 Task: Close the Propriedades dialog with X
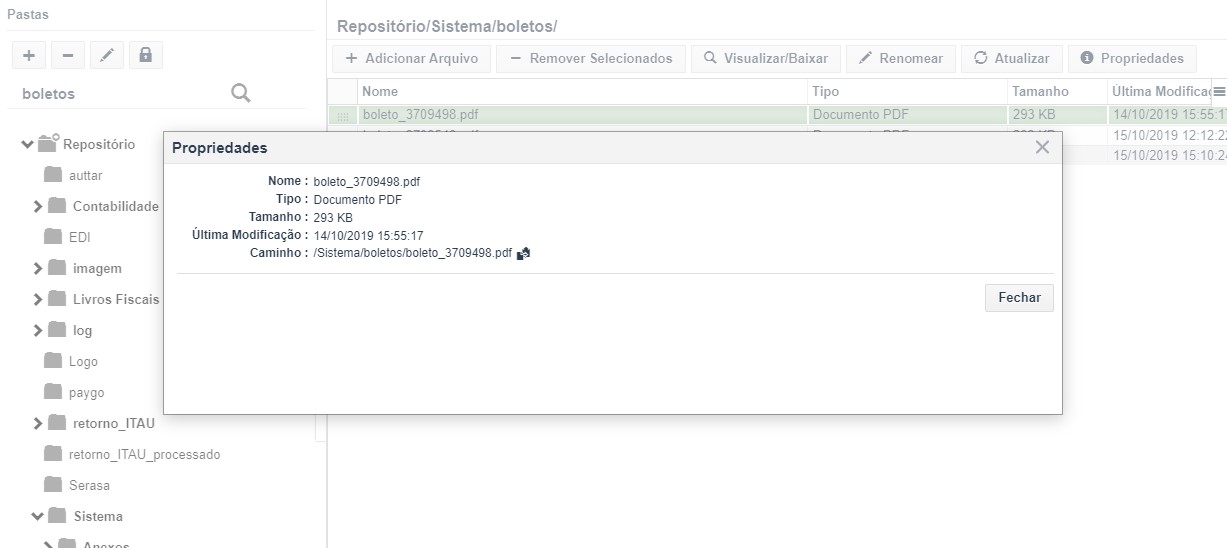(1042, 147)
